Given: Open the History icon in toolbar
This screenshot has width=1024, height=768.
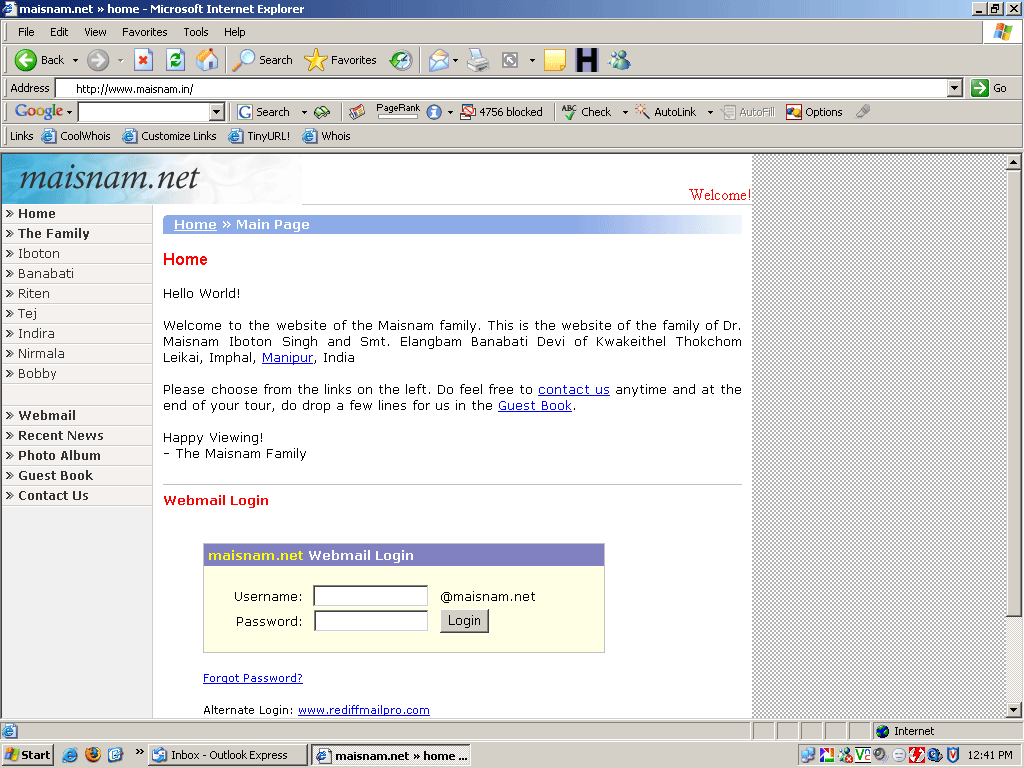Looking at the screenshot, I should (x=401, y=60).
